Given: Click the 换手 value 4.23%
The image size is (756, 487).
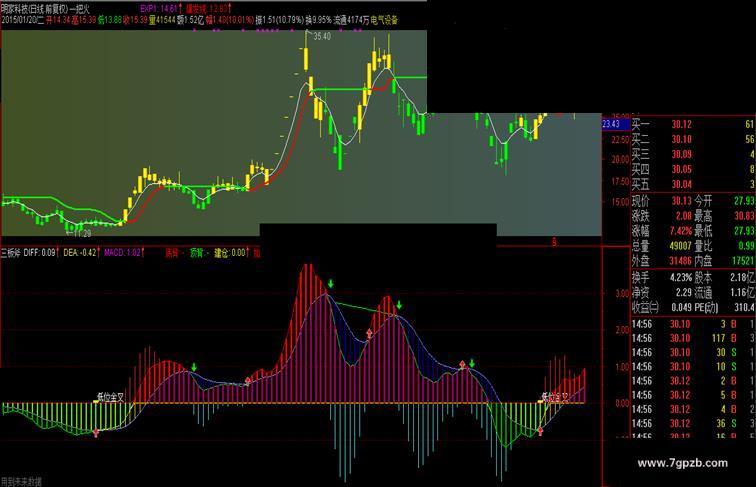Looking at the screenshot, I should (681, 278).
